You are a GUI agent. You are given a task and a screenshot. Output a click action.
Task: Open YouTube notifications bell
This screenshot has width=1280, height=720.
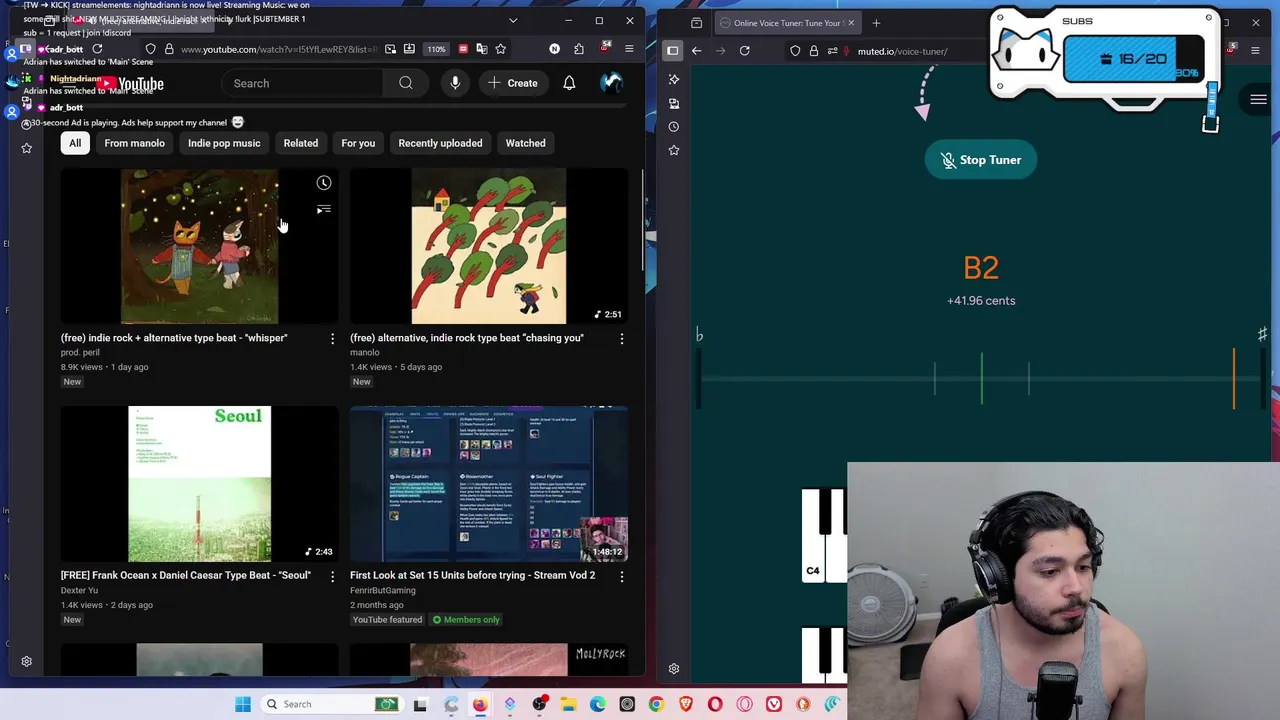point(569,83)
